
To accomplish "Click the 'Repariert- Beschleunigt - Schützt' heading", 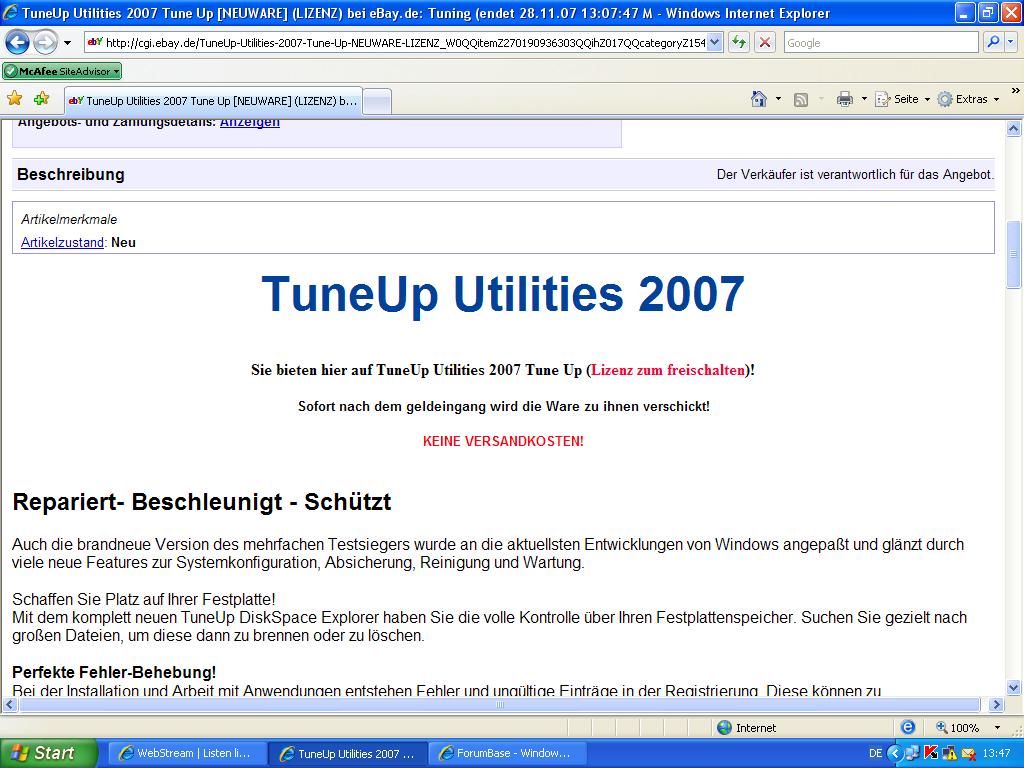I will (202, 502).
